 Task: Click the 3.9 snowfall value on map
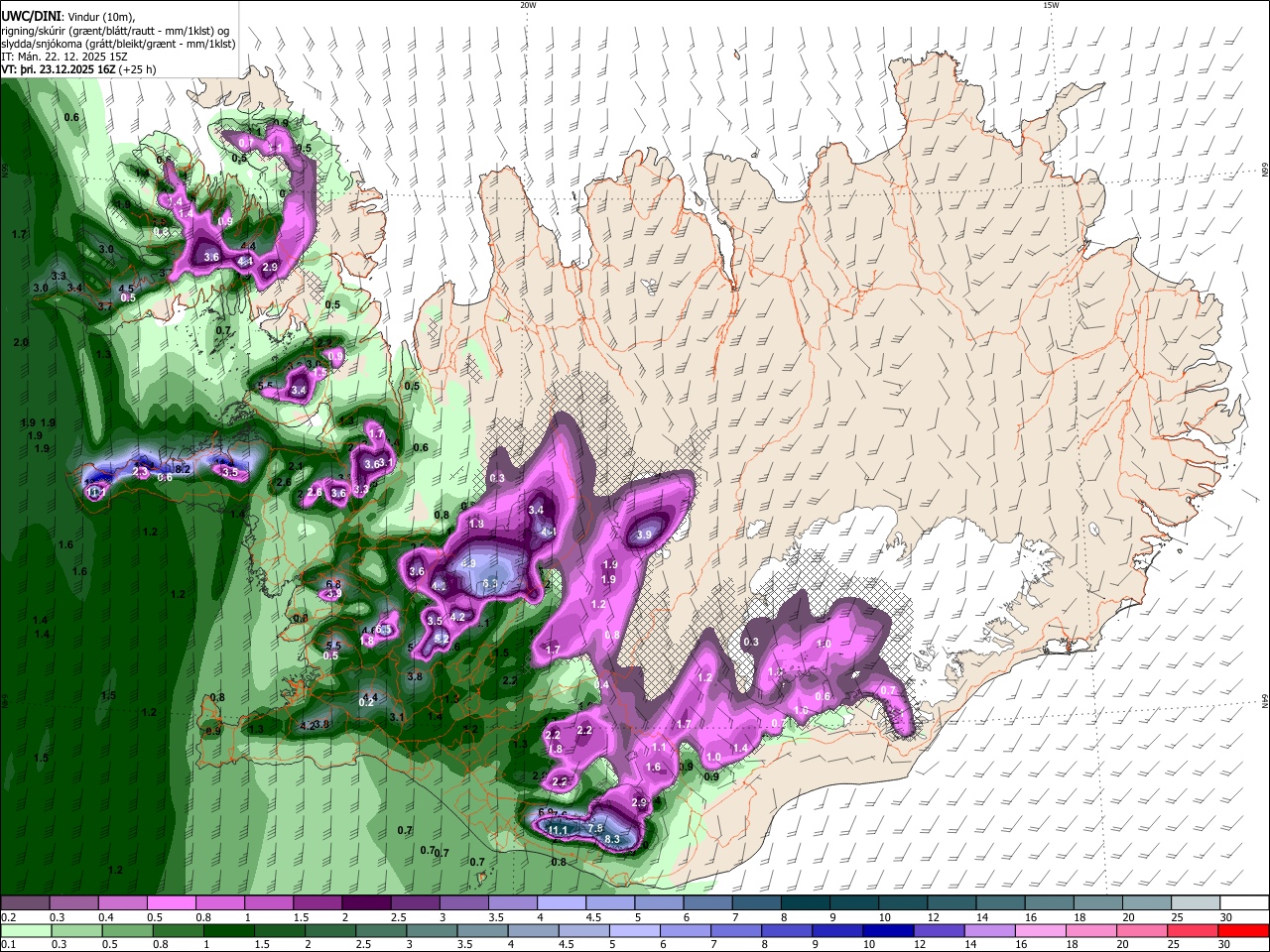point(644,535)
